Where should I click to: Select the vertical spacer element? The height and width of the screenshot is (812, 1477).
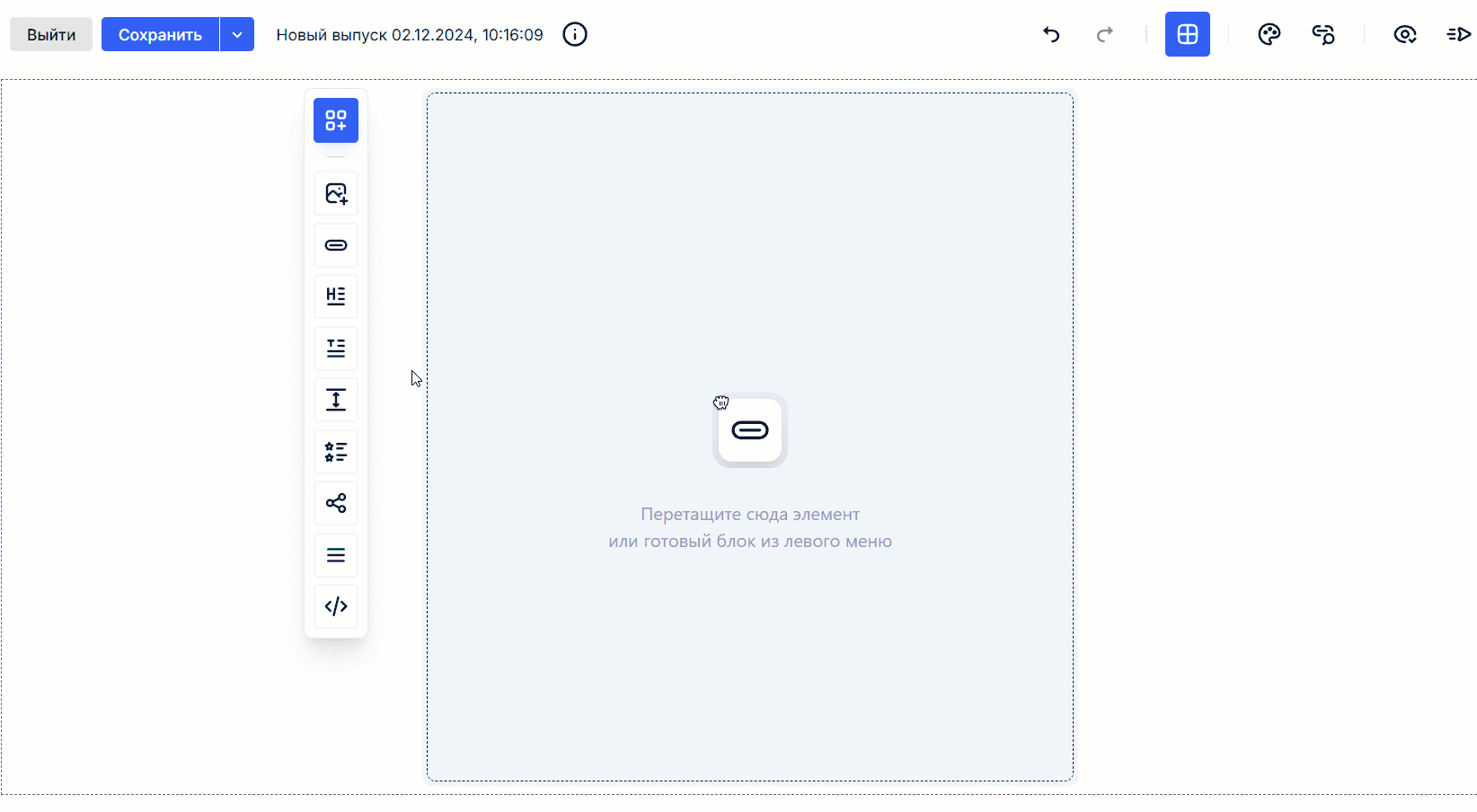pos(336,400)
